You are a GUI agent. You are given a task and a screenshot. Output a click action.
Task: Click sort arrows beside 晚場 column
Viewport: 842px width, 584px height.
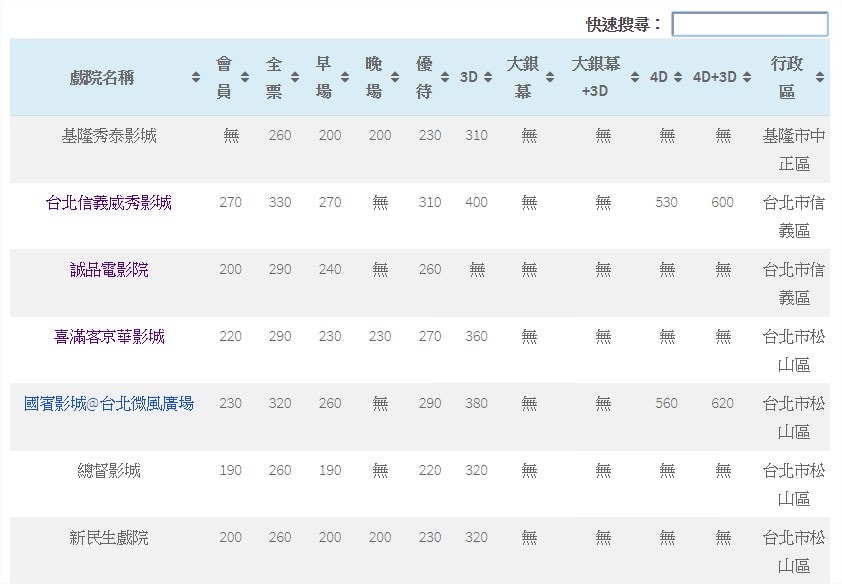[x=395, y=78]
